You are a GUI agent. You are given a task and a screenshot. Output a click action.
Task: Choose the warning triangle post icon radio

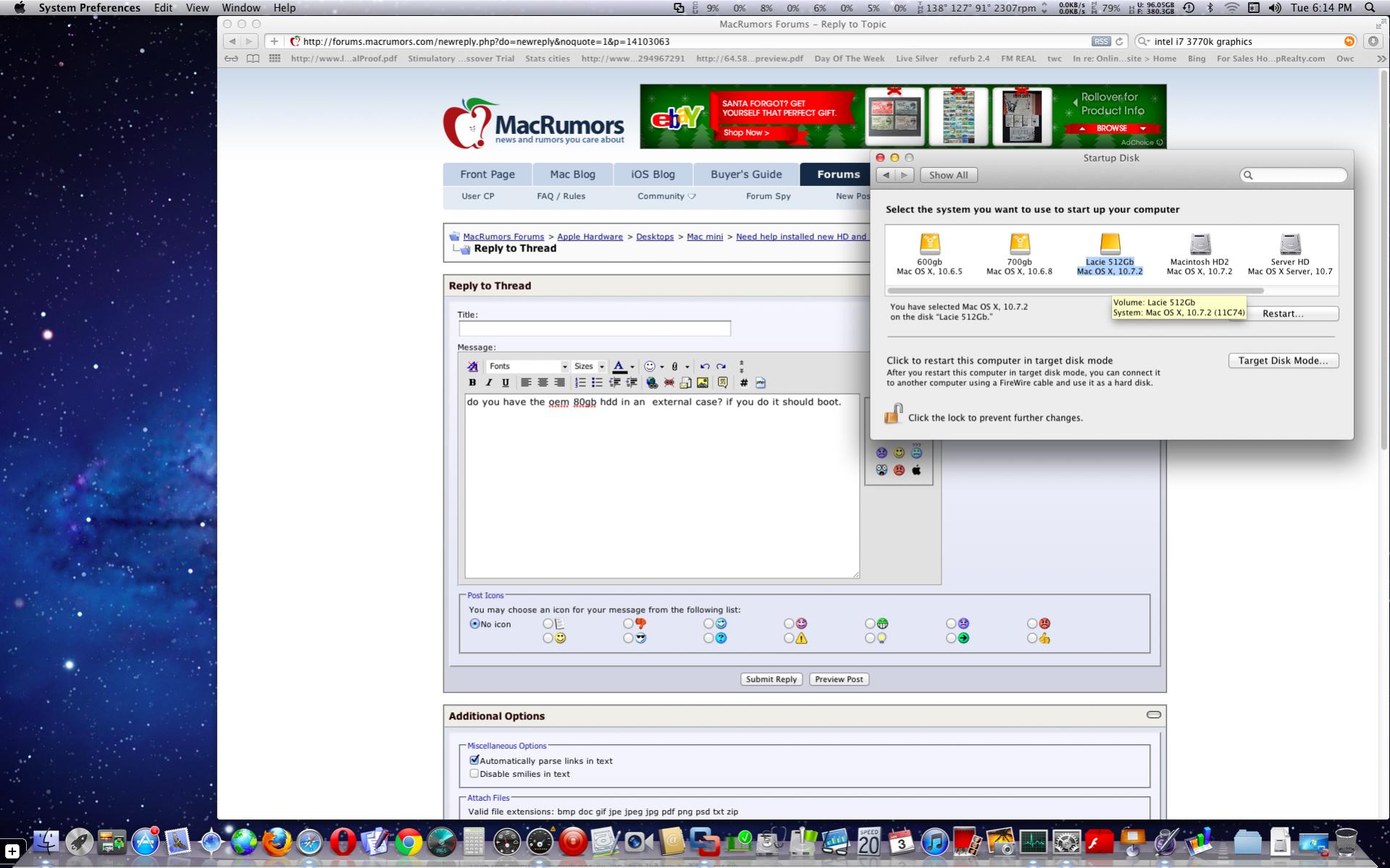click(x=789, y=638)
